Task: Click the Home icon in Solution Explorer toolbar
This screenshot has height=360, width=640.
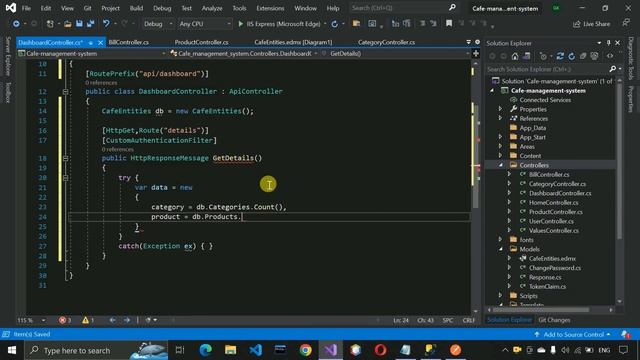Action: point(515,56)
